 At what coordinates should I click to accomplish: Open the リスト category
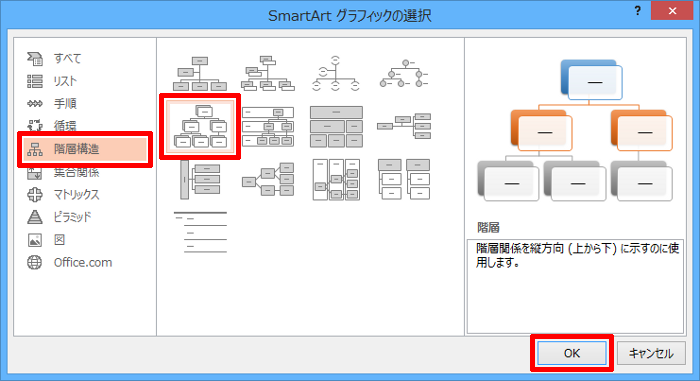point(65,81)
